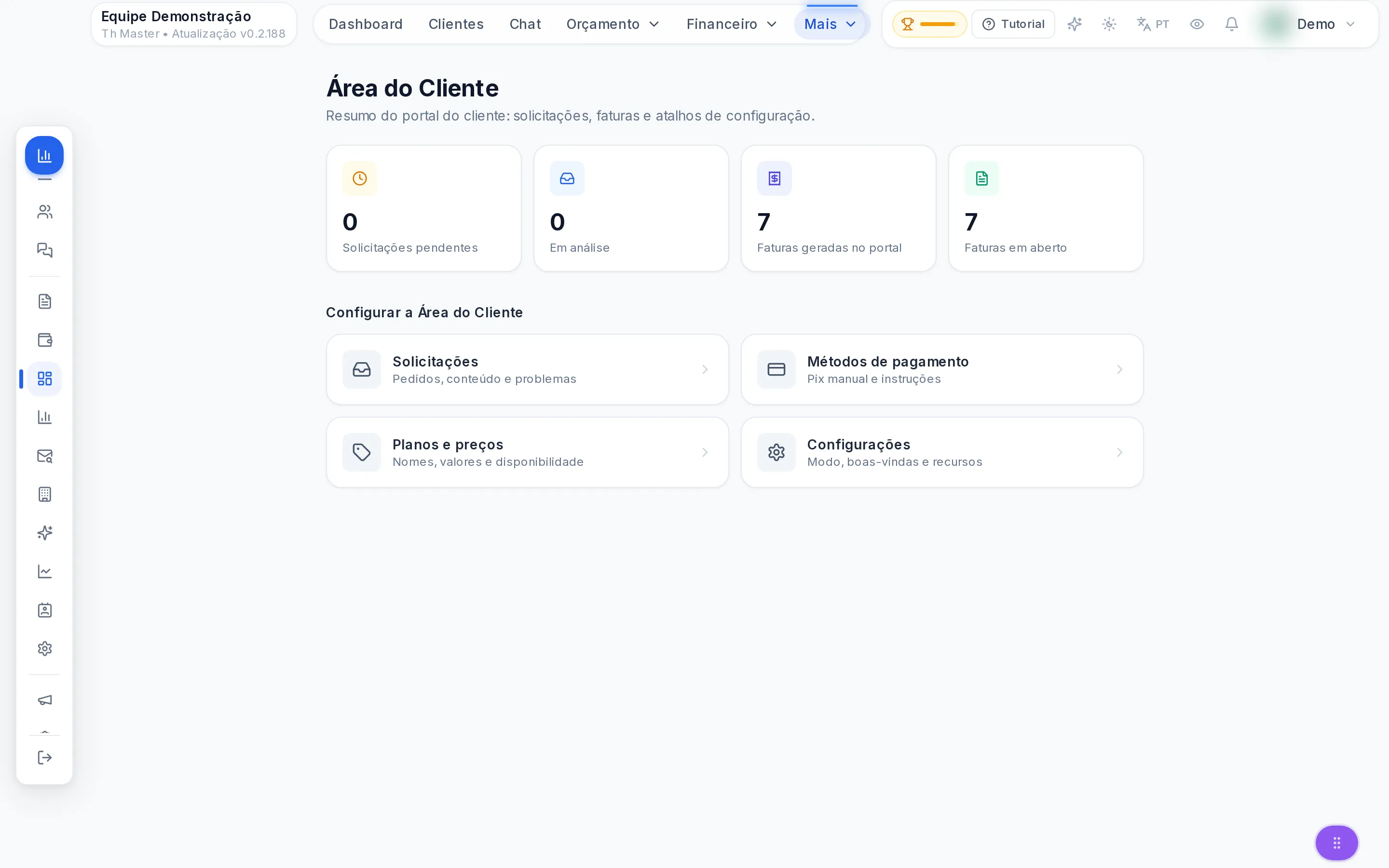The width and height of the screenshot is (1389, 868).
Task: Open the wallet sidebar icon
Action: (x=44, y=340)
